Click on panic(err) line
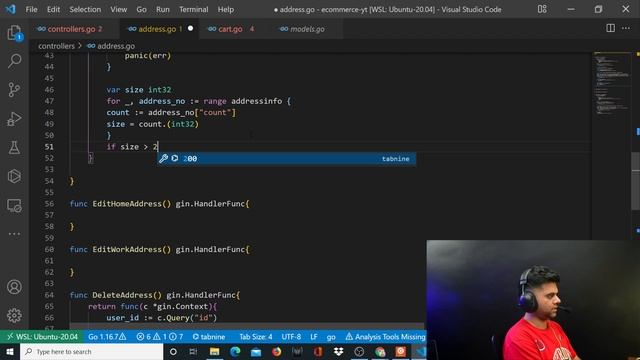 pyautogui.click(x=148, y=56)
